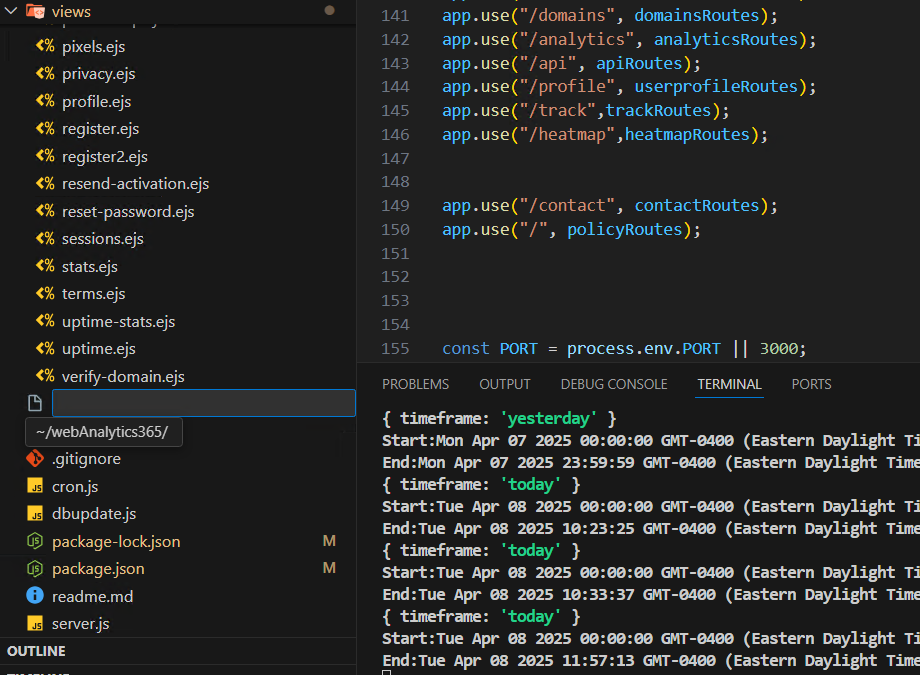
Task: Open verify-domain.ejs in the explorer
Action: pos(122,376)
